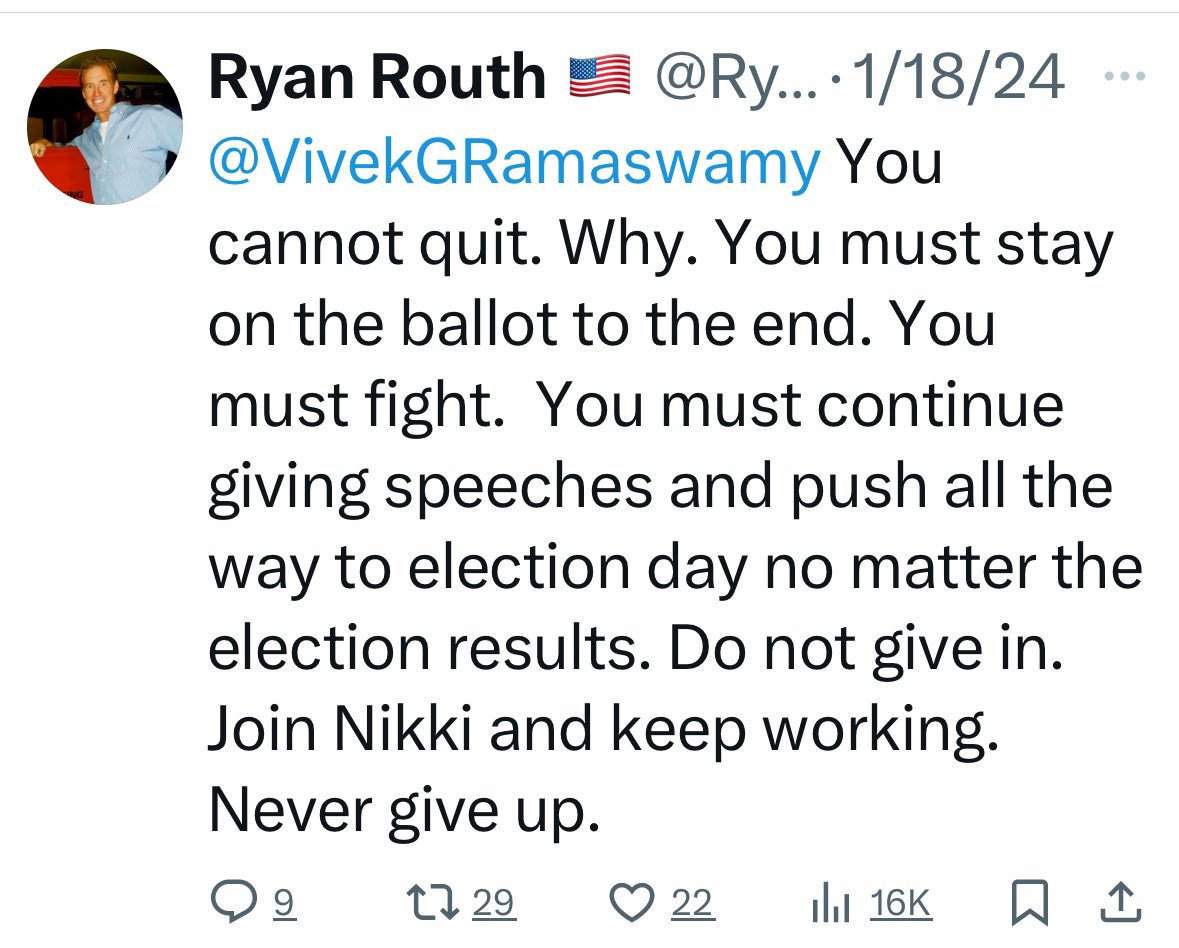Repost the tweet using the retweet arrows icon

[x=437, y=904]
